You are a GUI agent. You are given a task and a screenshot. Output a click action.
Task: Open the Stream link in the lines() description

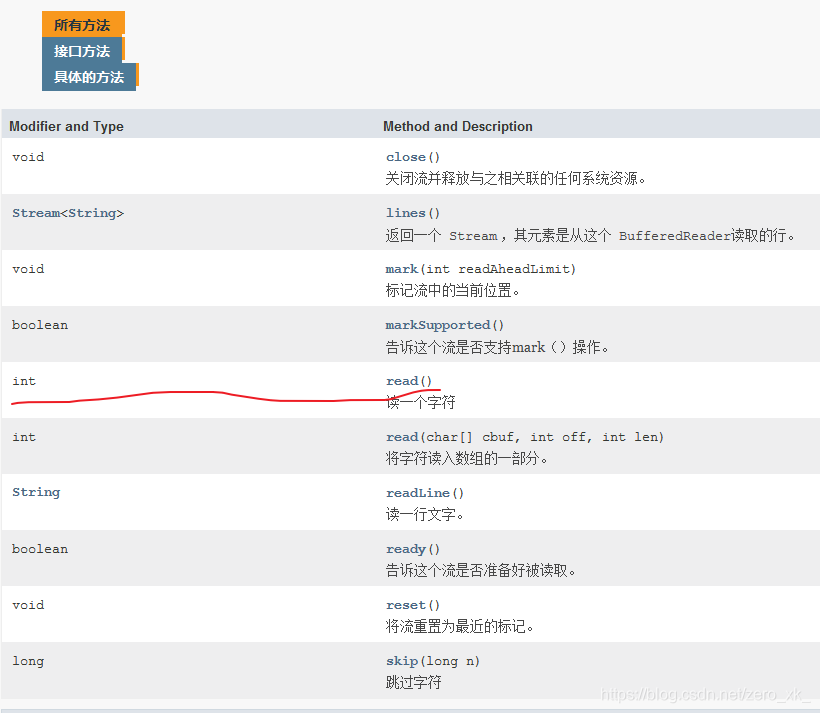click(x=473, y=235)
